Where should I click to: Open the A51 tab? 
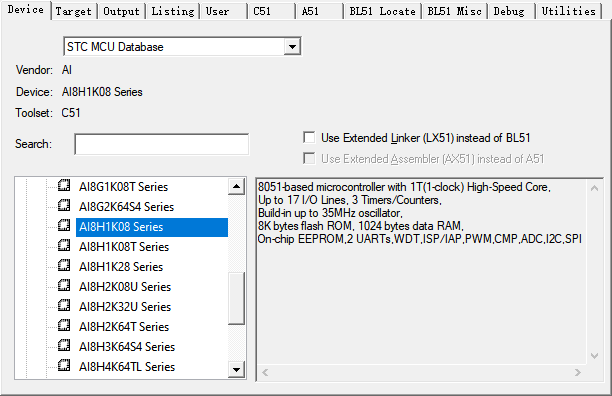319,11
